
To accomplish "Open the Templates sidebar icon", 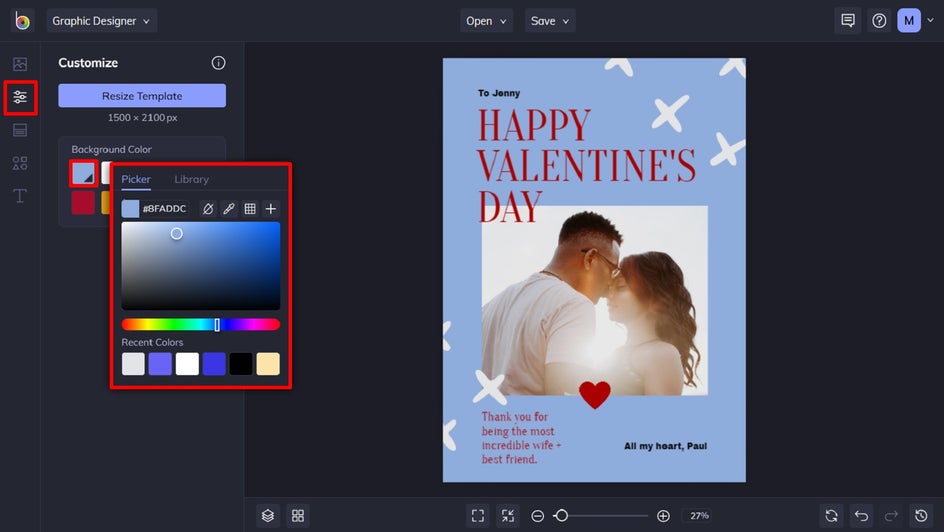I will [x=20, y=130].
